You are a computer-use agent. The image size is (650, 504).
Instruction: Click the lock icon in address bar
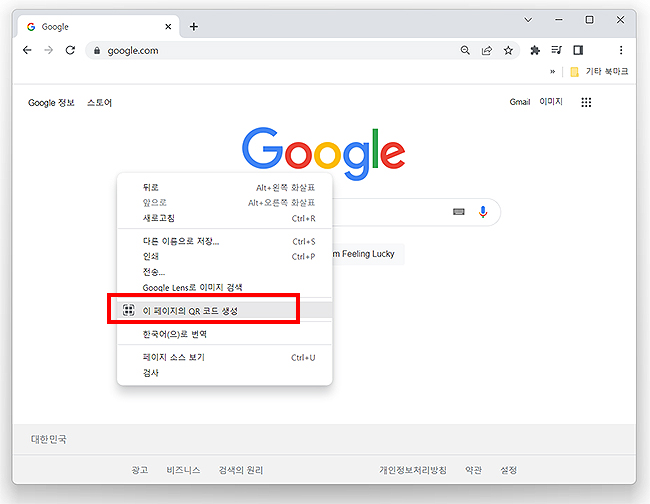pos(97,51)
